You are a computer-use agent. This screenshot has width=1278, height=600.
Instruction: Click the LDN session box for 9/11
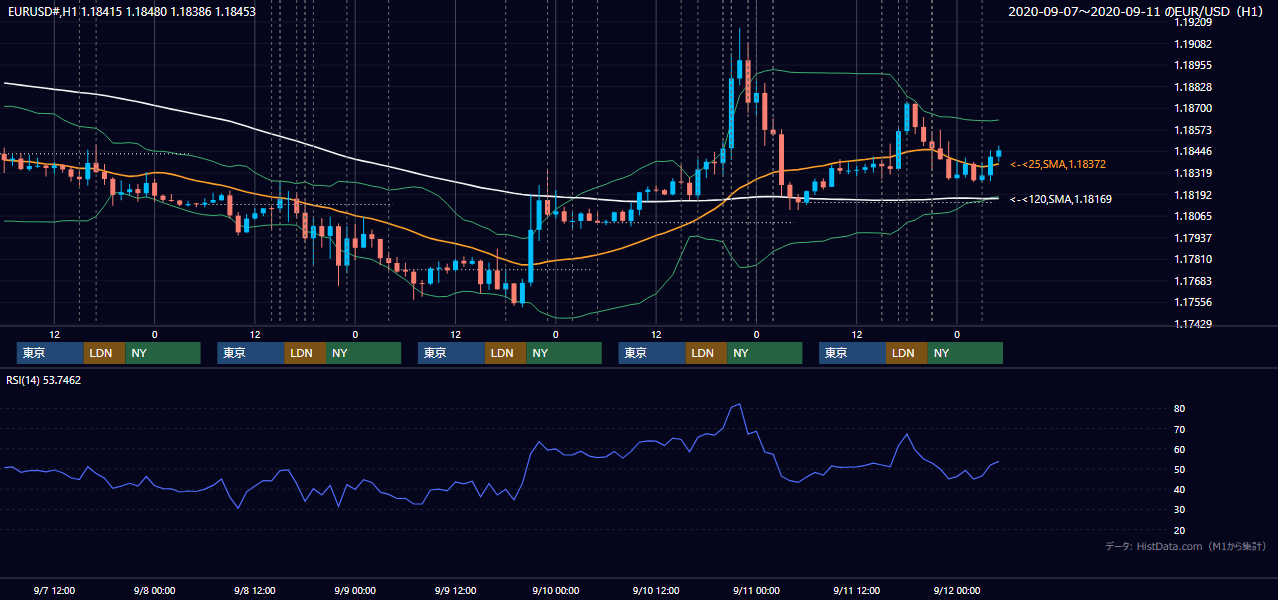pos(906,353)
